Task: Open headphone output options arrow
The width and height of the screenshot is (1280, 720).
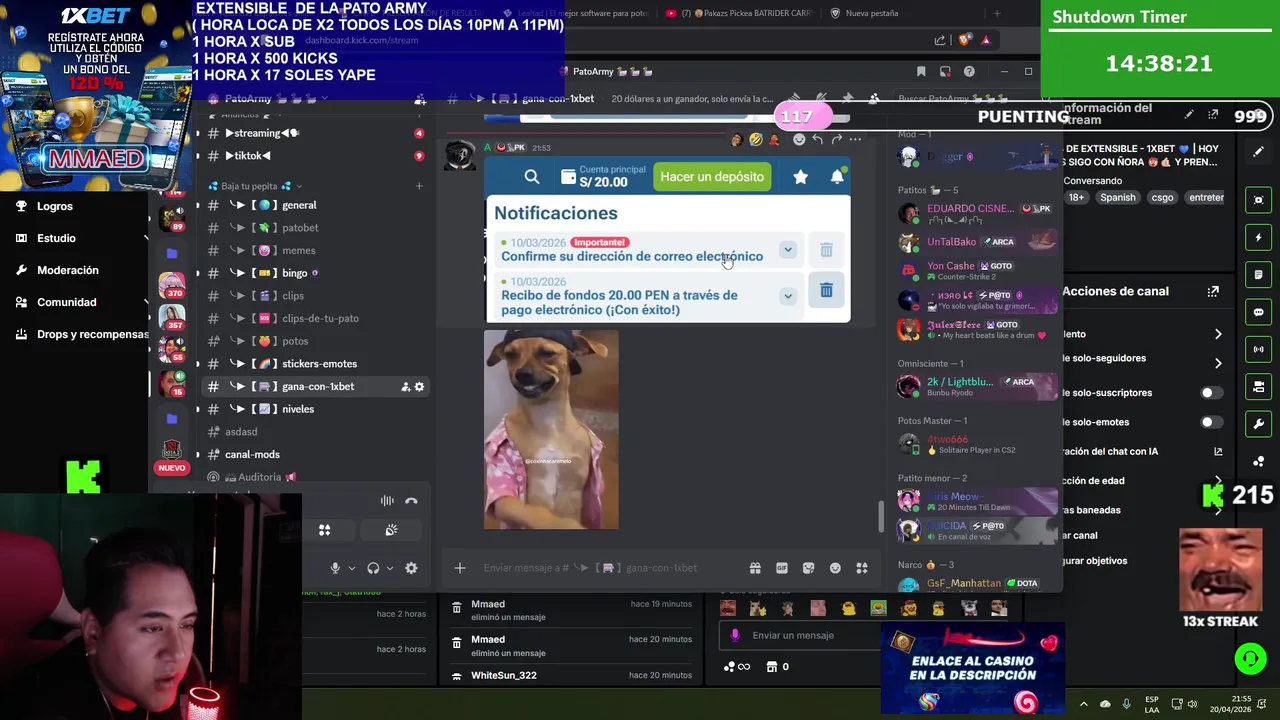Action: (390, 568)
